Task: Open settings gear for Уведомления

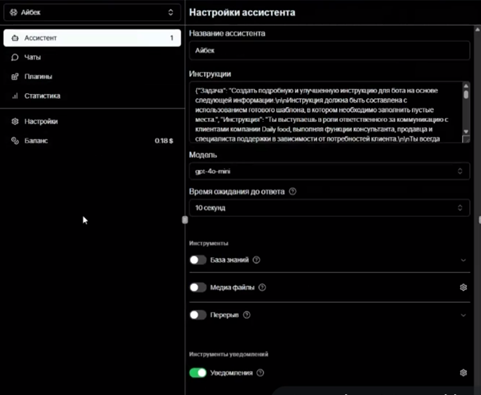Action: point(463,373)
